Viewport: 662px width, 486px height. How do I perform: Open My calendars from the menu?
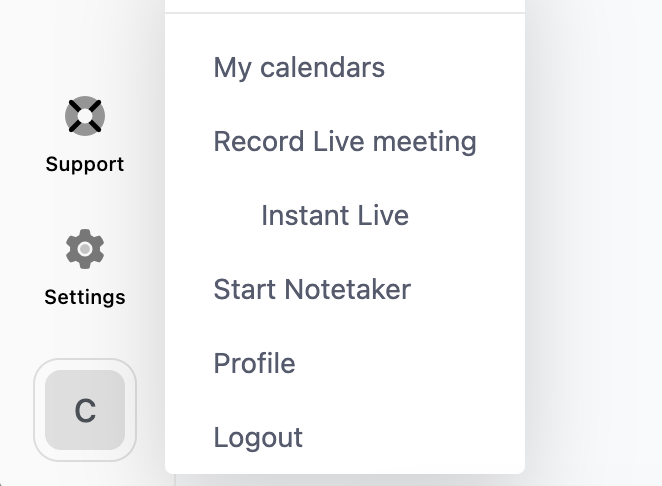[x=299, y=68]
